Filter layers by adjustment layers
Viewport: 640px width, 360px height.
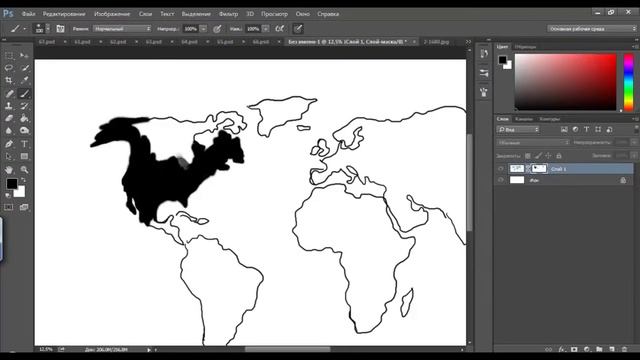click(x=575, y=129)
